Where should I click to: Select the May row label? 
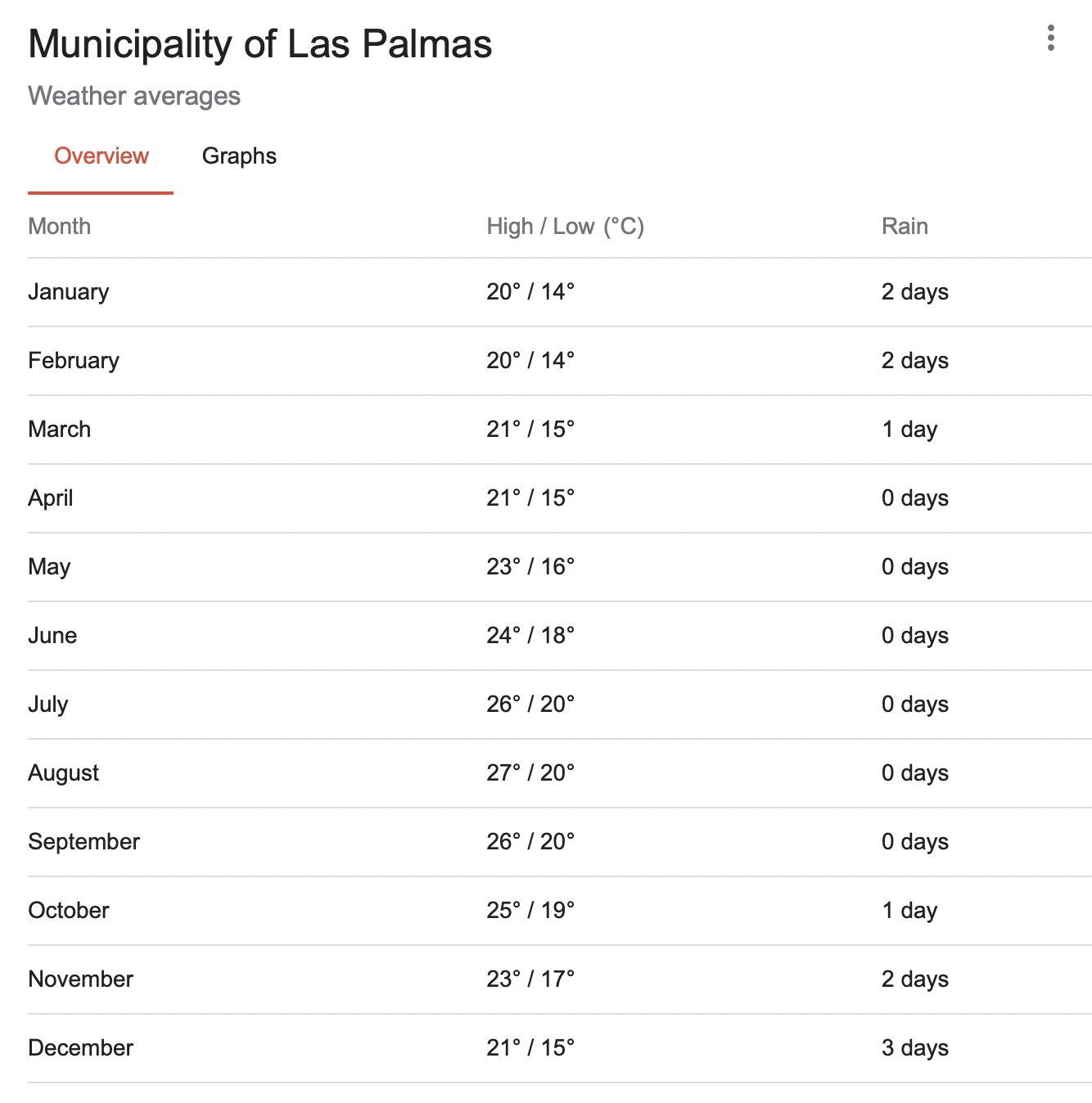[49, 567]
